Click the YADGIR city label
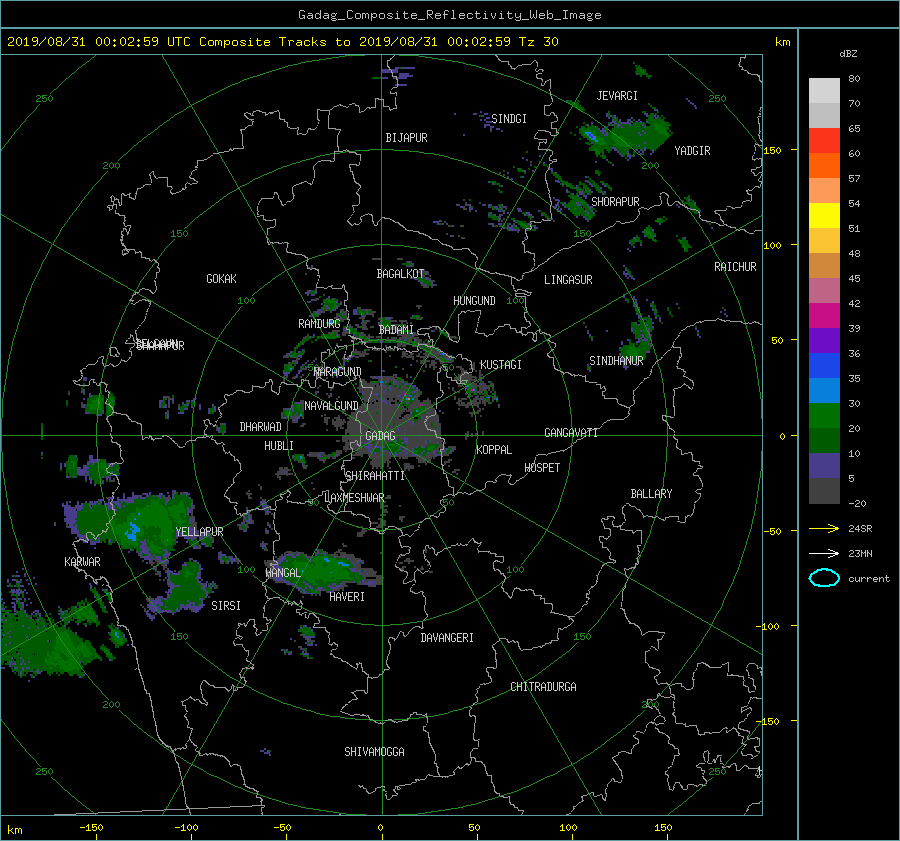 click(692, 151)
